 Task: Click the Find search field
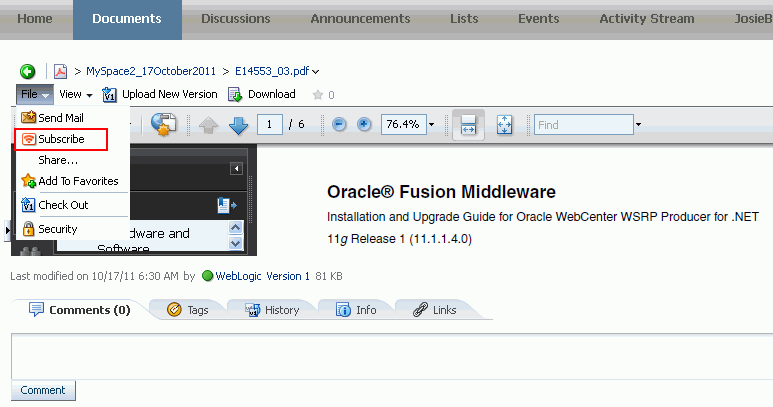click(584, 125)
